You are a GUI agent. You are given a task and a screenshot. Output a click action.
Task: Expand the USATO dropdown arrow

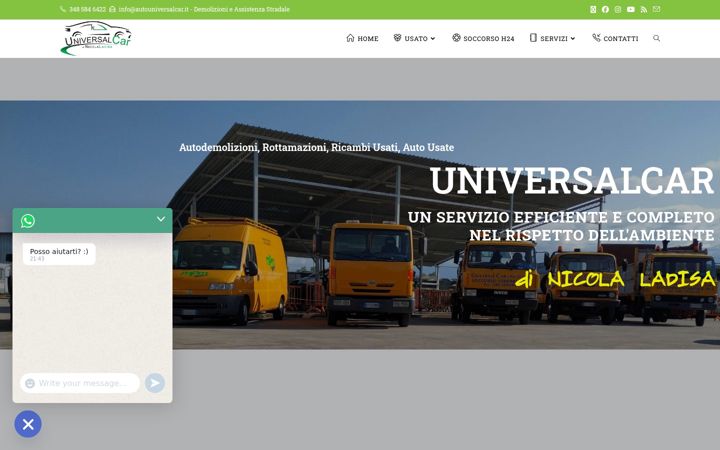pyautogui.click(x=433, y=39)
